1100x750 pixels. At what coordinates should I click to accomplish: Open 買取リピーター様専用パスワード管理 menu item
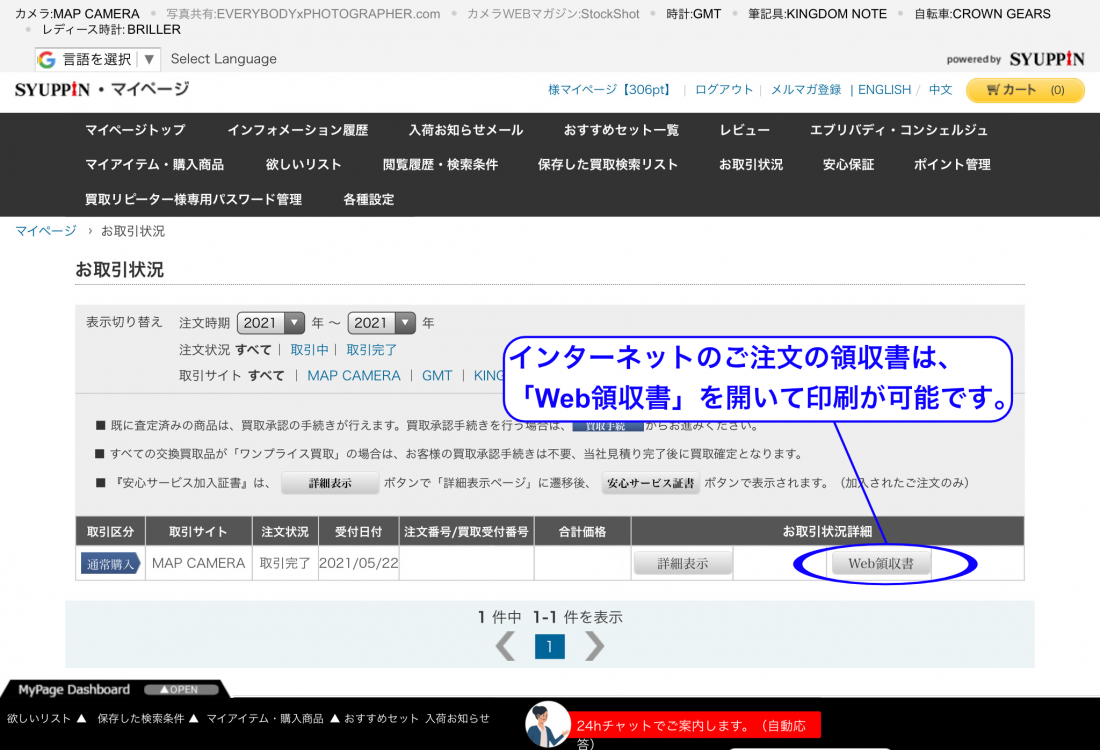click(x=194, y=199)
